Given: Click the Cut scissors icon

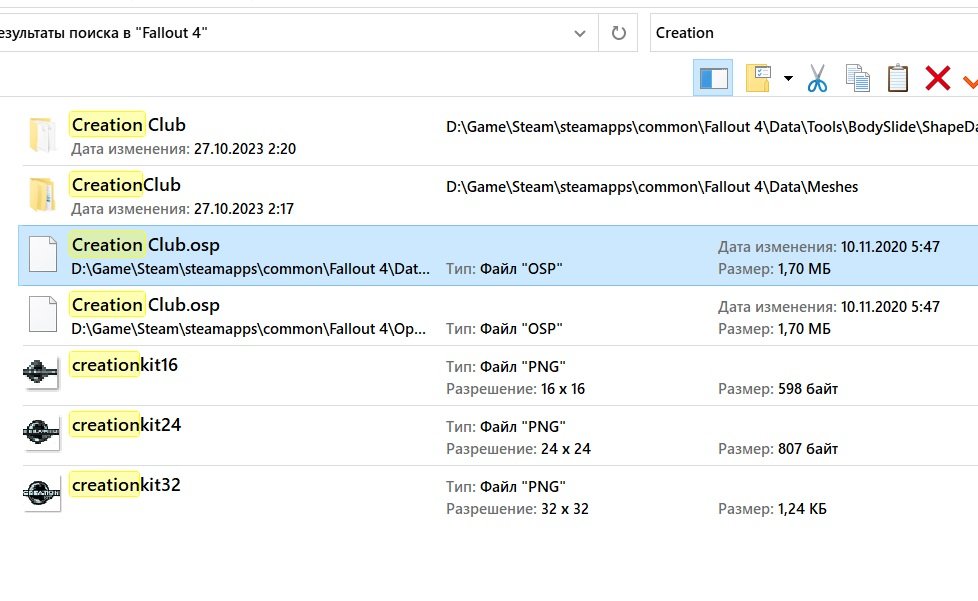Looking at the screenshot, I should pos(818,78).
